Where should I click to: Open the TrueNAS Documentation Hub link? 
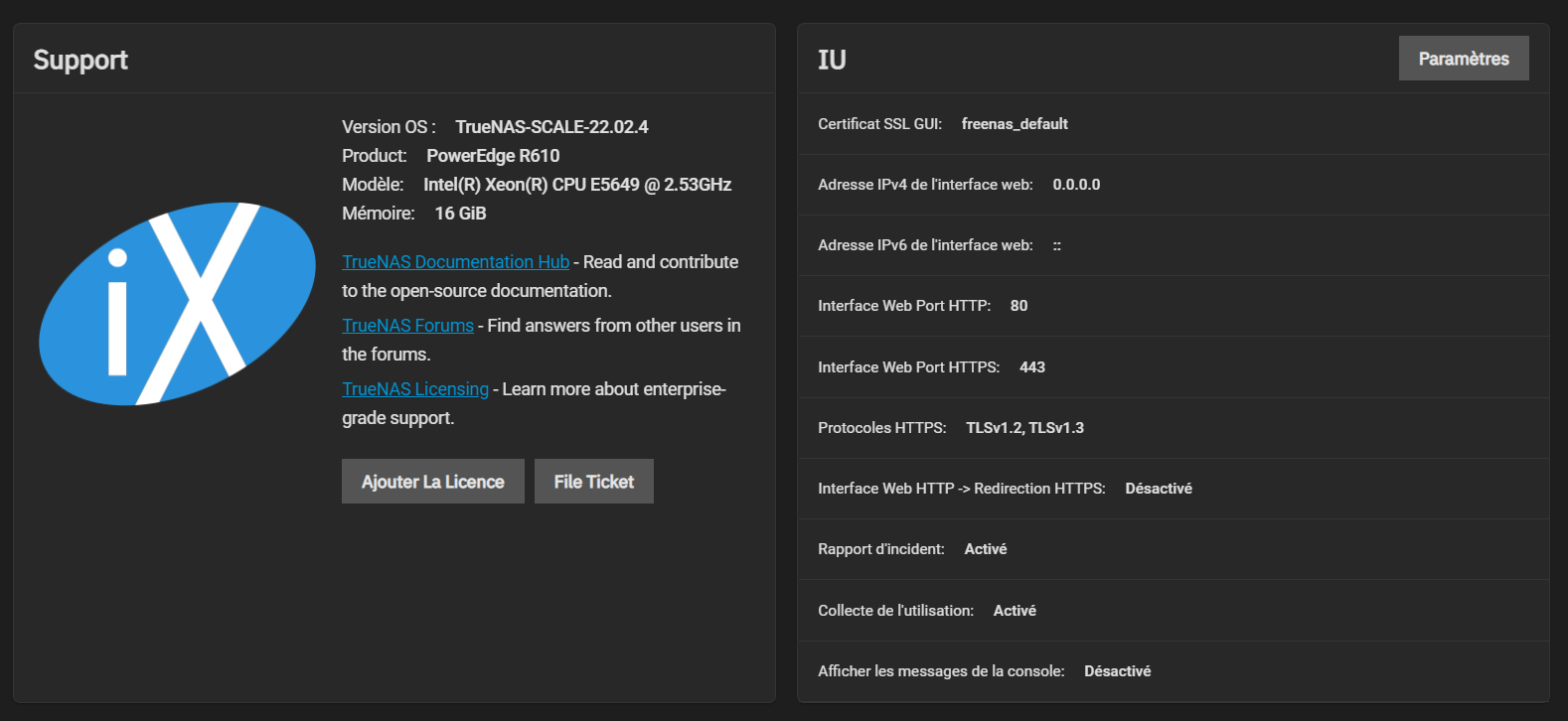coord(455,262)
